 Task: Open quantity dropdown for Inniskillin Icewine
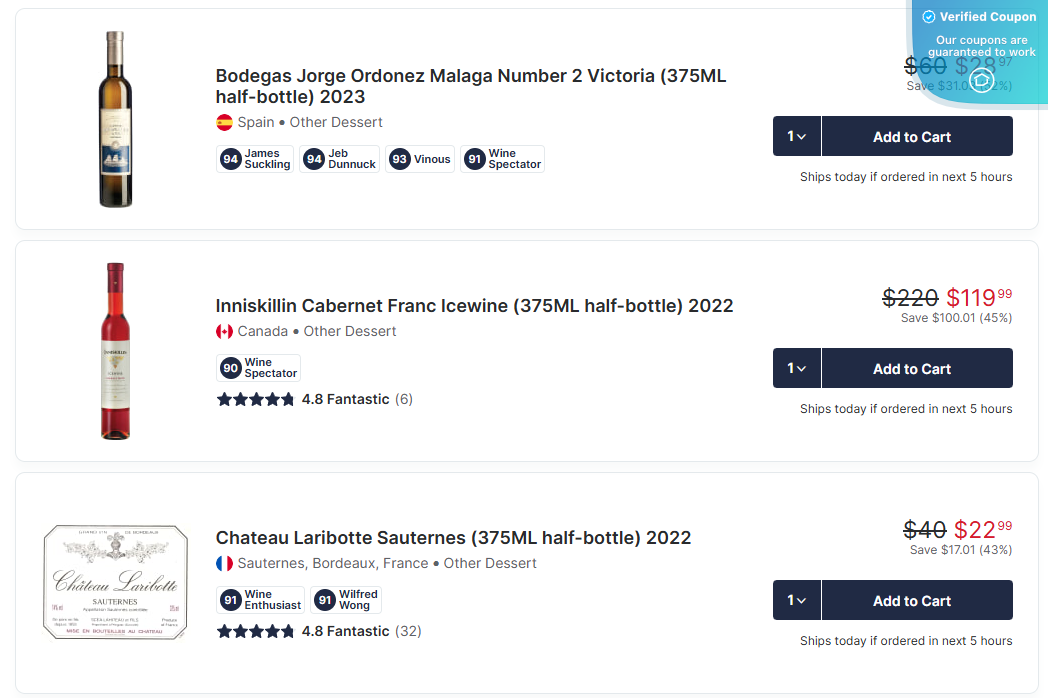click(797, 368)
